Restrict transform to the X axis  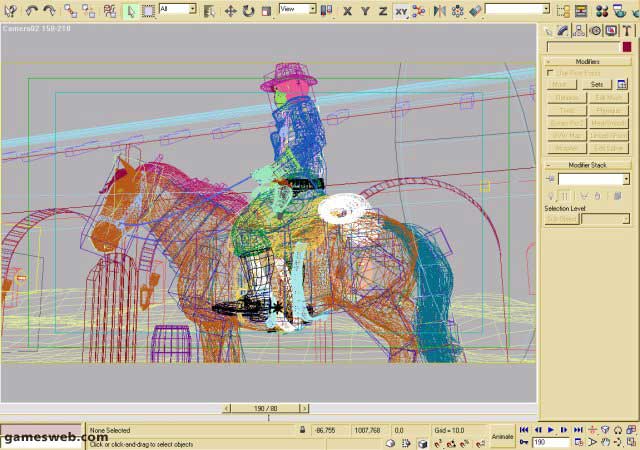coord(347,10)
